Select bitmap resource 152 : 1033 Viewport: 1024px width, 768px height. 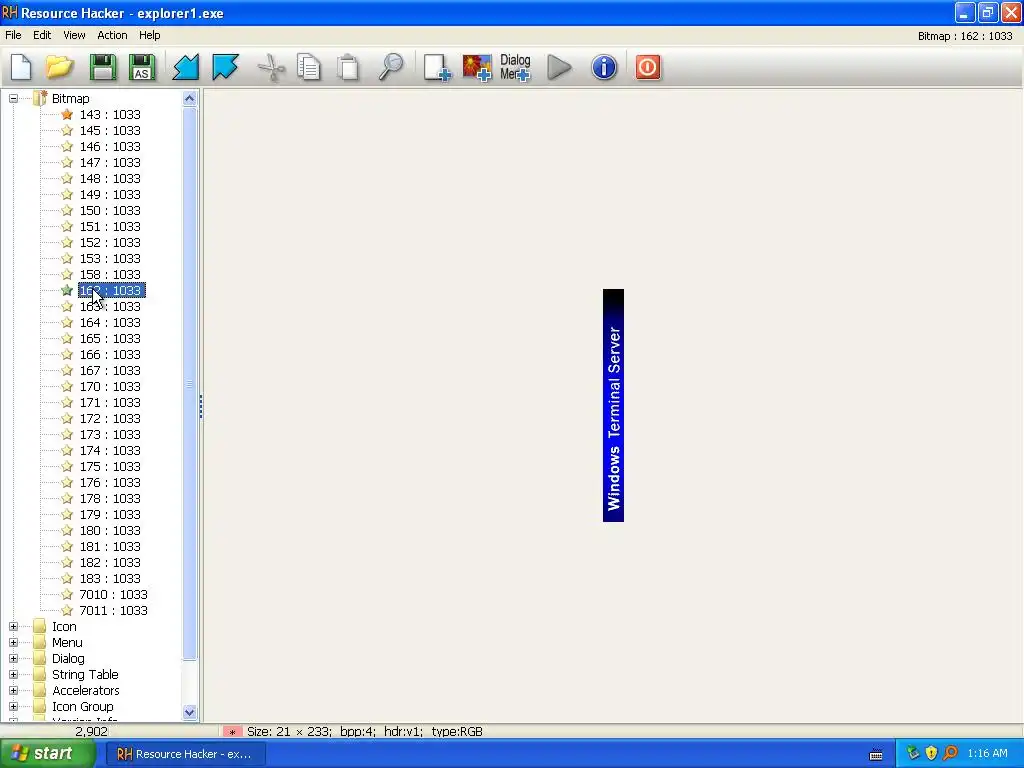click(110, 242)
